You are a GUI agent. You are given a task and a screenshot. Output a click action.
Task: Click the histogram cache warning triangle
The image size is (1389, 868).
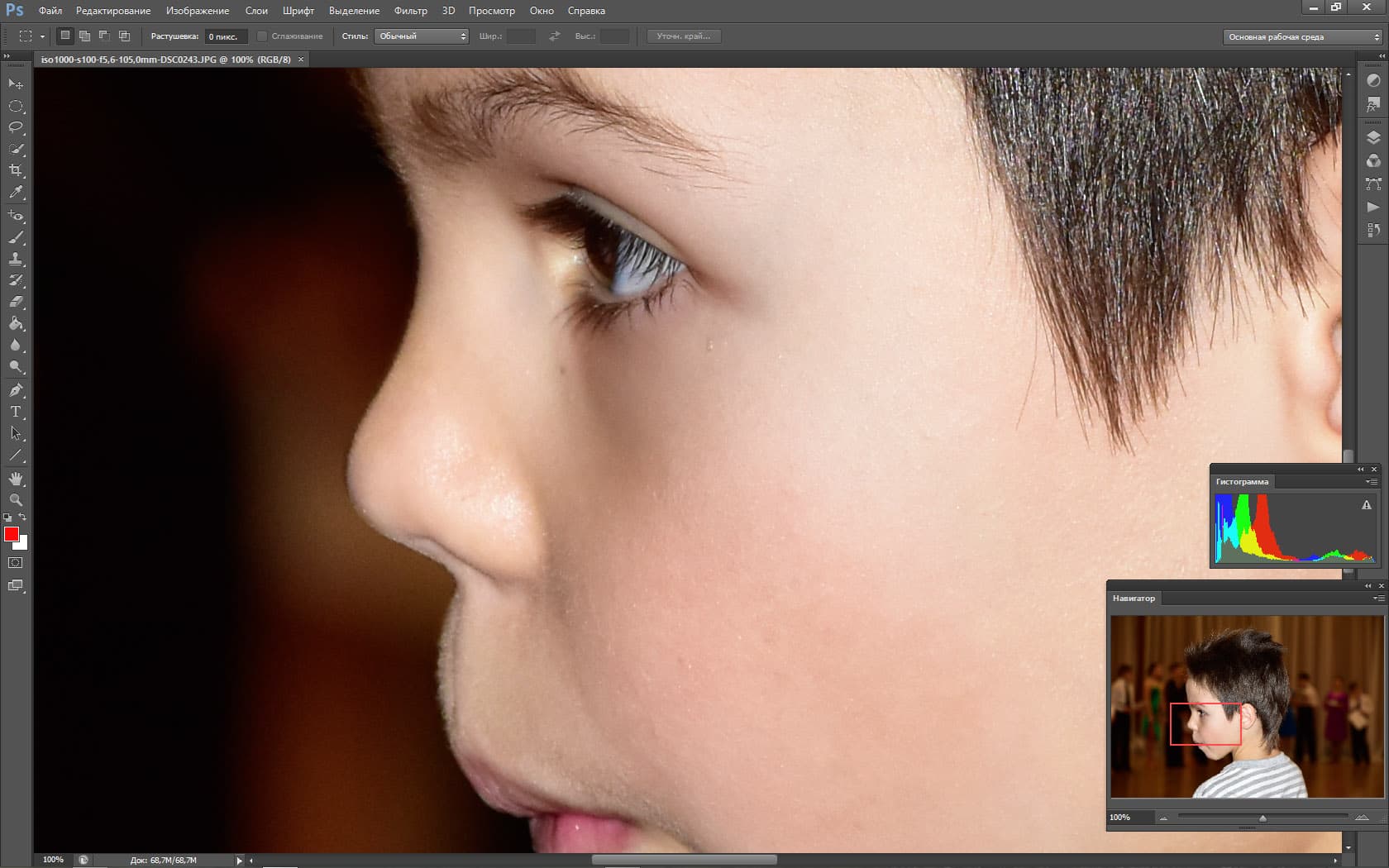click(1366, 505)
